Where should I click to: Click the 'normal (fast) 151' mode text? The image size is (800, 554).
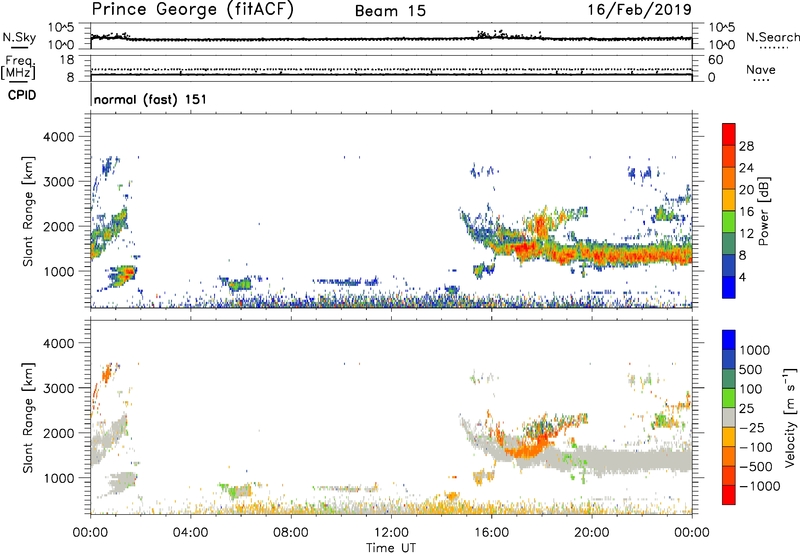[151, 99]
